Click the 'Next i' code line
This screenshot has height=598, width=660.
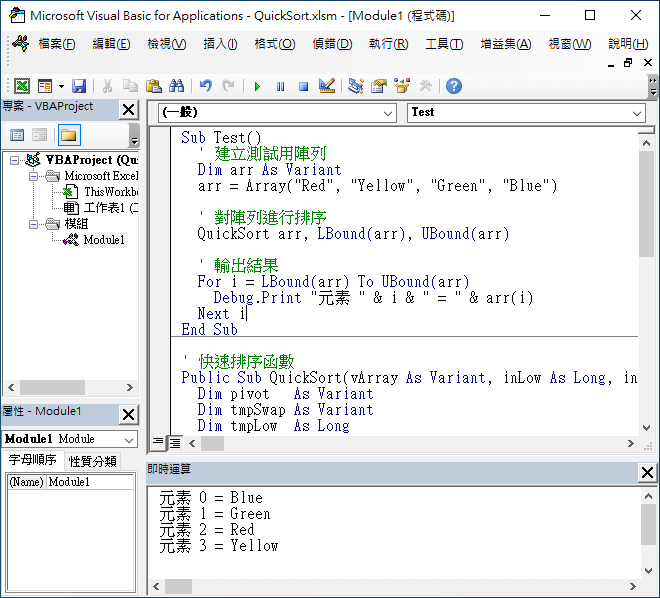pos(222,314)
